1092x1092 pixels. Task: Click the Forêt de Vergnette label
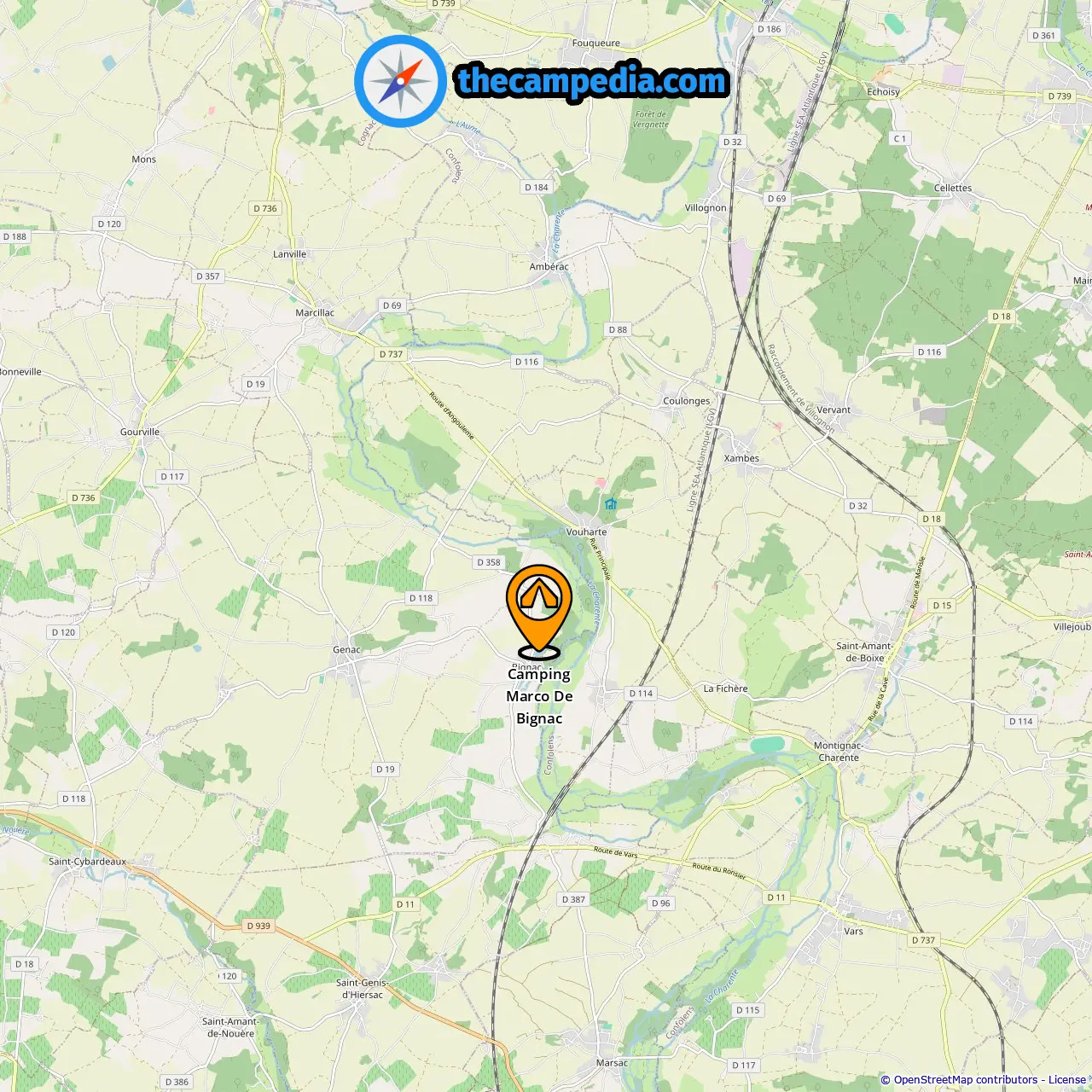click(x=651, y=119)
